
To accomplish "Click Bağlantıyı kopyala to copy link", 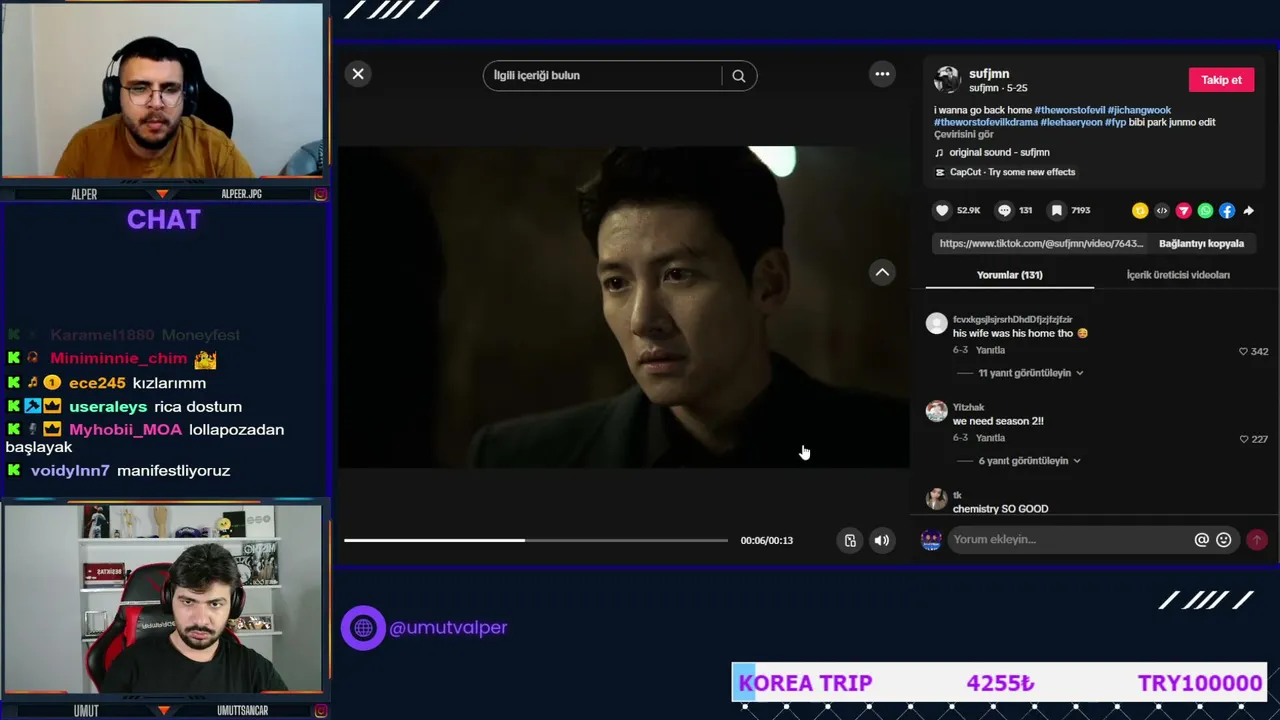I will [1201, 244].
